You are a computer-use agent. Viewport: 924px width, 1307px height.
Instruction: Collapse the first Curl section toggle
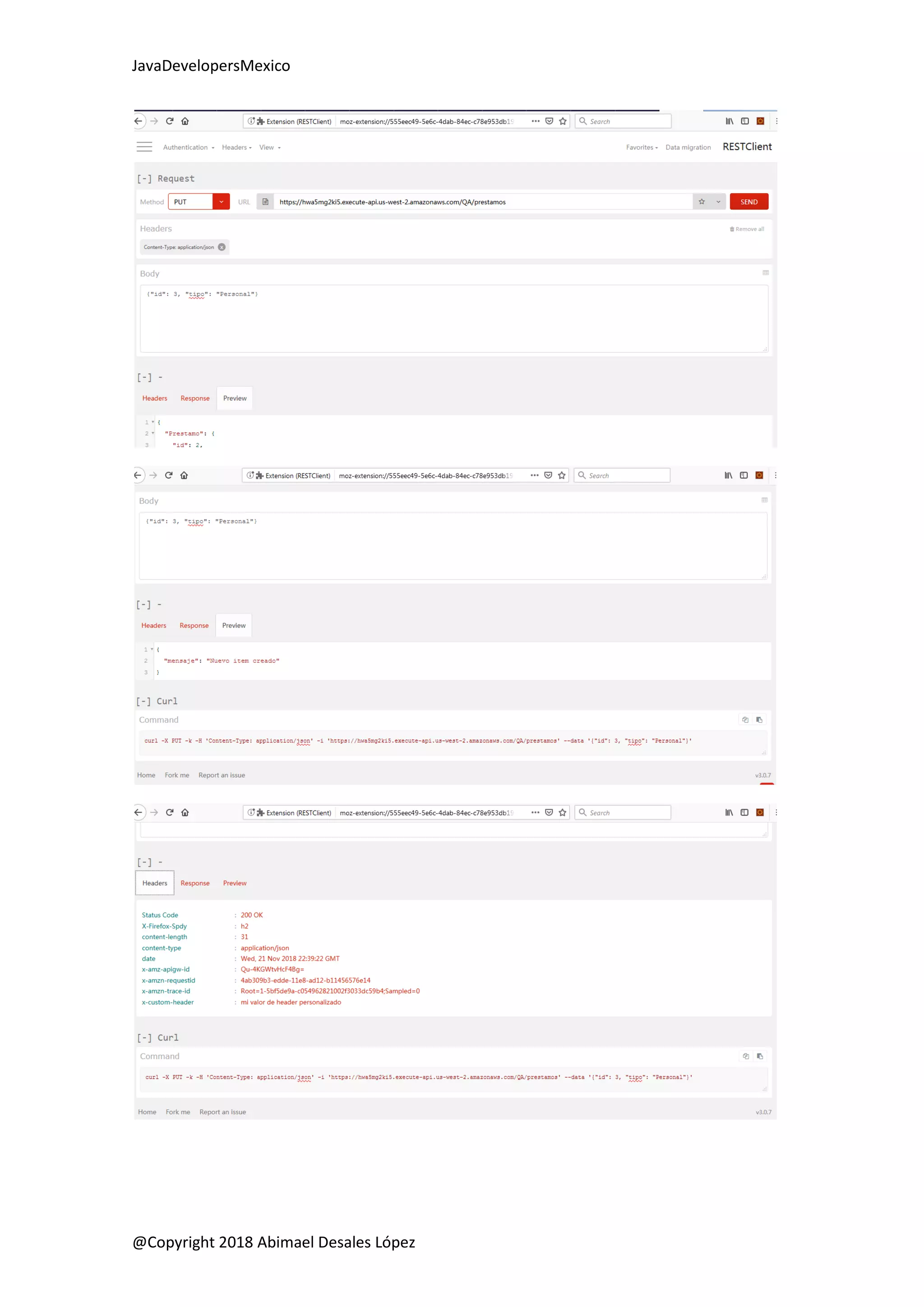(143, 701)
